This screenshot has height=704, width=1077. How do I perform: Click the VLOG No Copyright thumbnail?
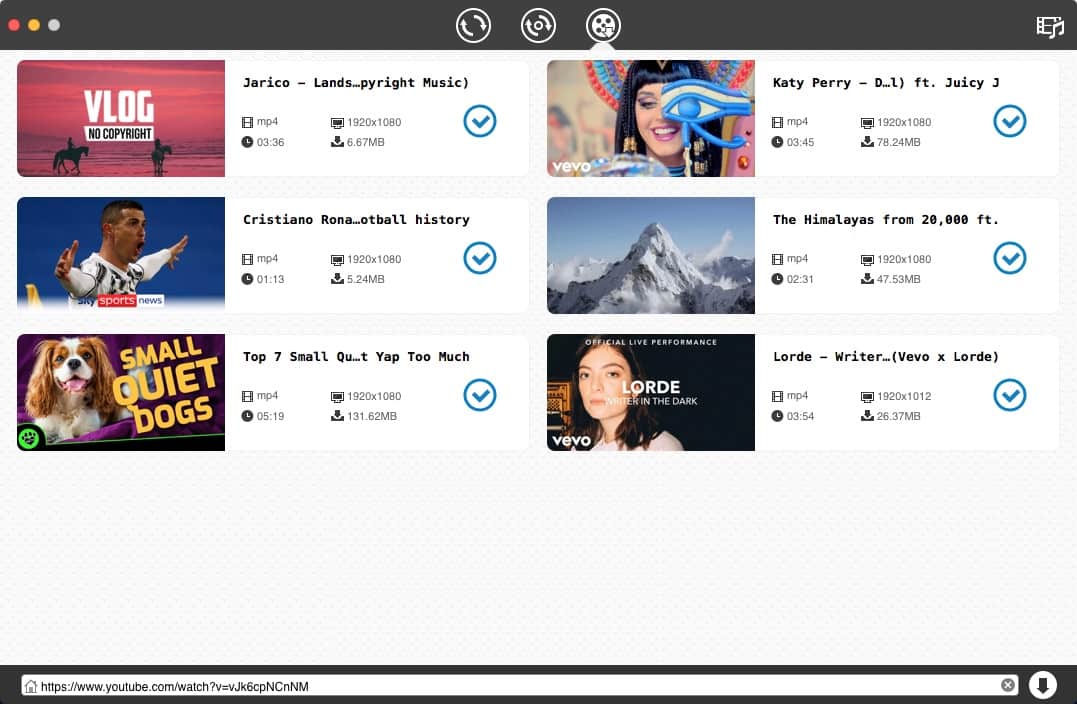[121, 118]
